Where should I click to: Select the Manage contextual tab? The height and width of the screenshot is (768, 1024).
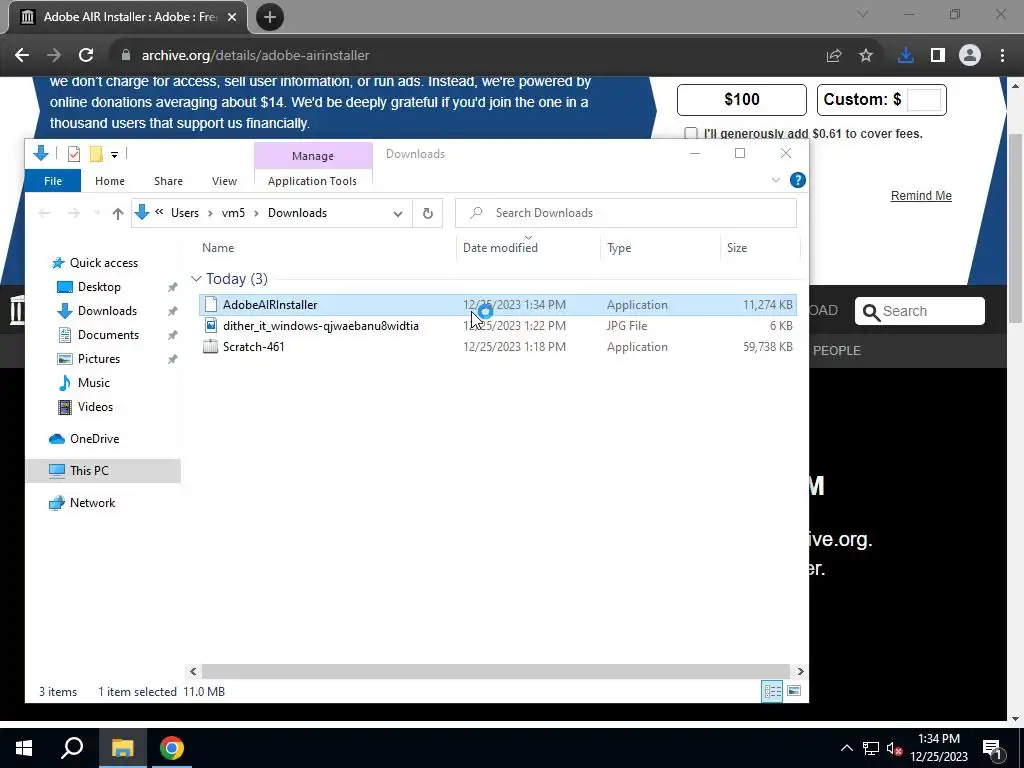point(313,156)
